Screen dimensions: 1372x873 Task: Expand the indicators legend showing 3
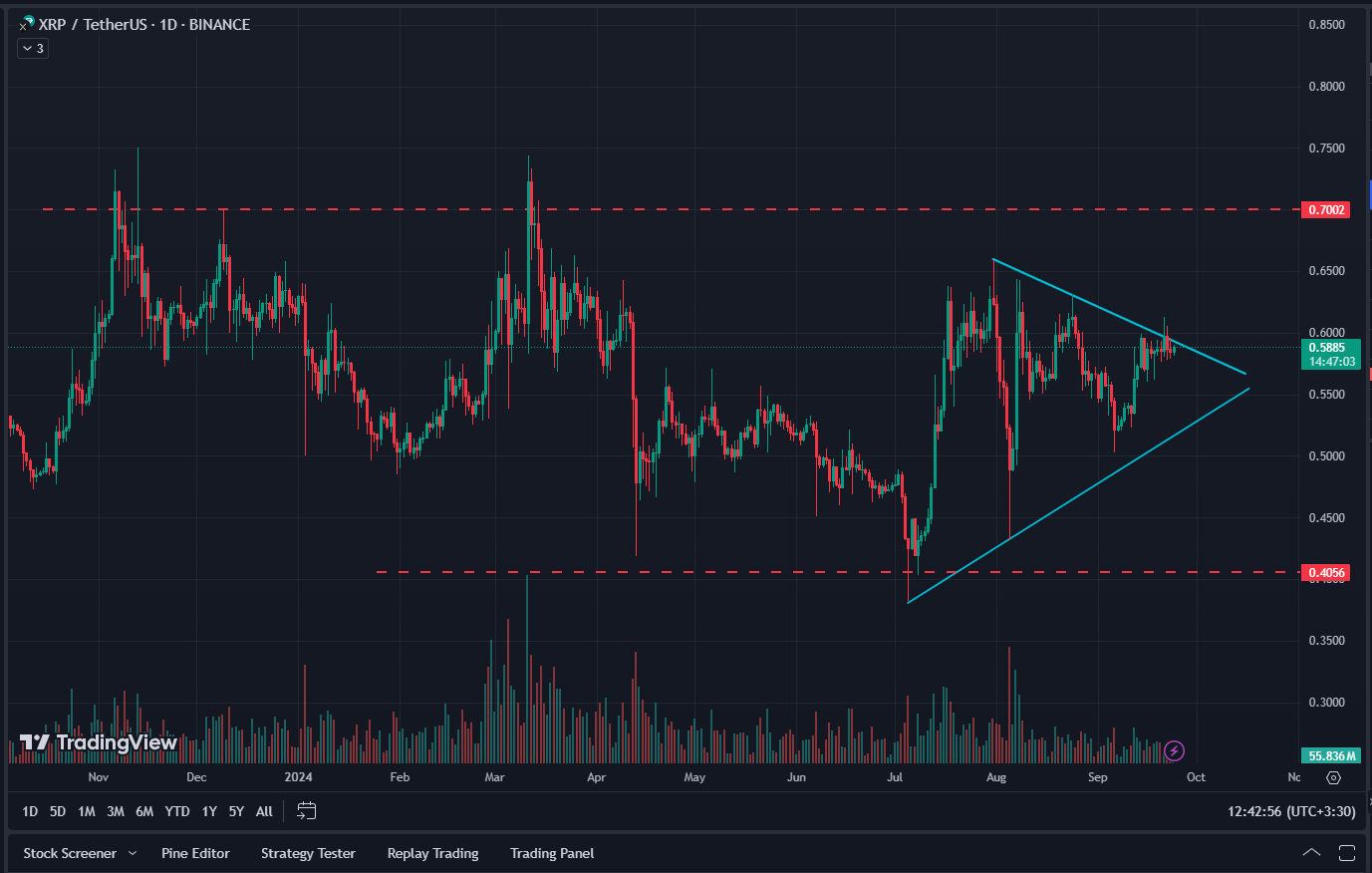click(33, 48)
